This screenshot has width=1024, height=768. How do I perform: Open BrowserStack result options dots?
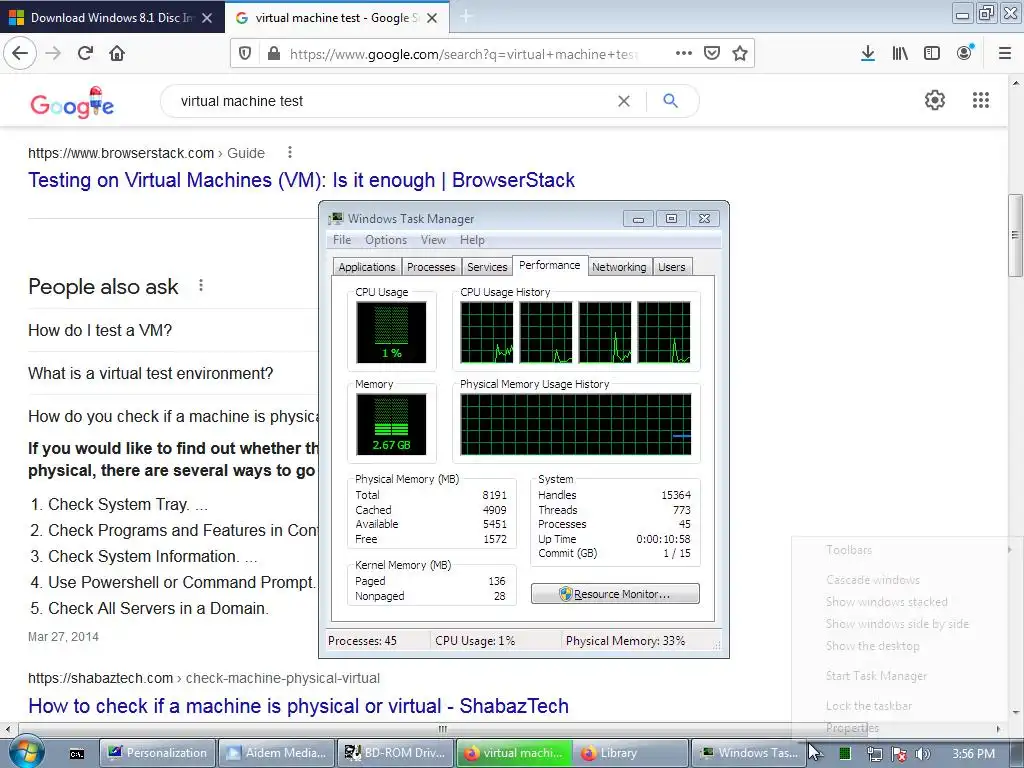coord(290,153)
